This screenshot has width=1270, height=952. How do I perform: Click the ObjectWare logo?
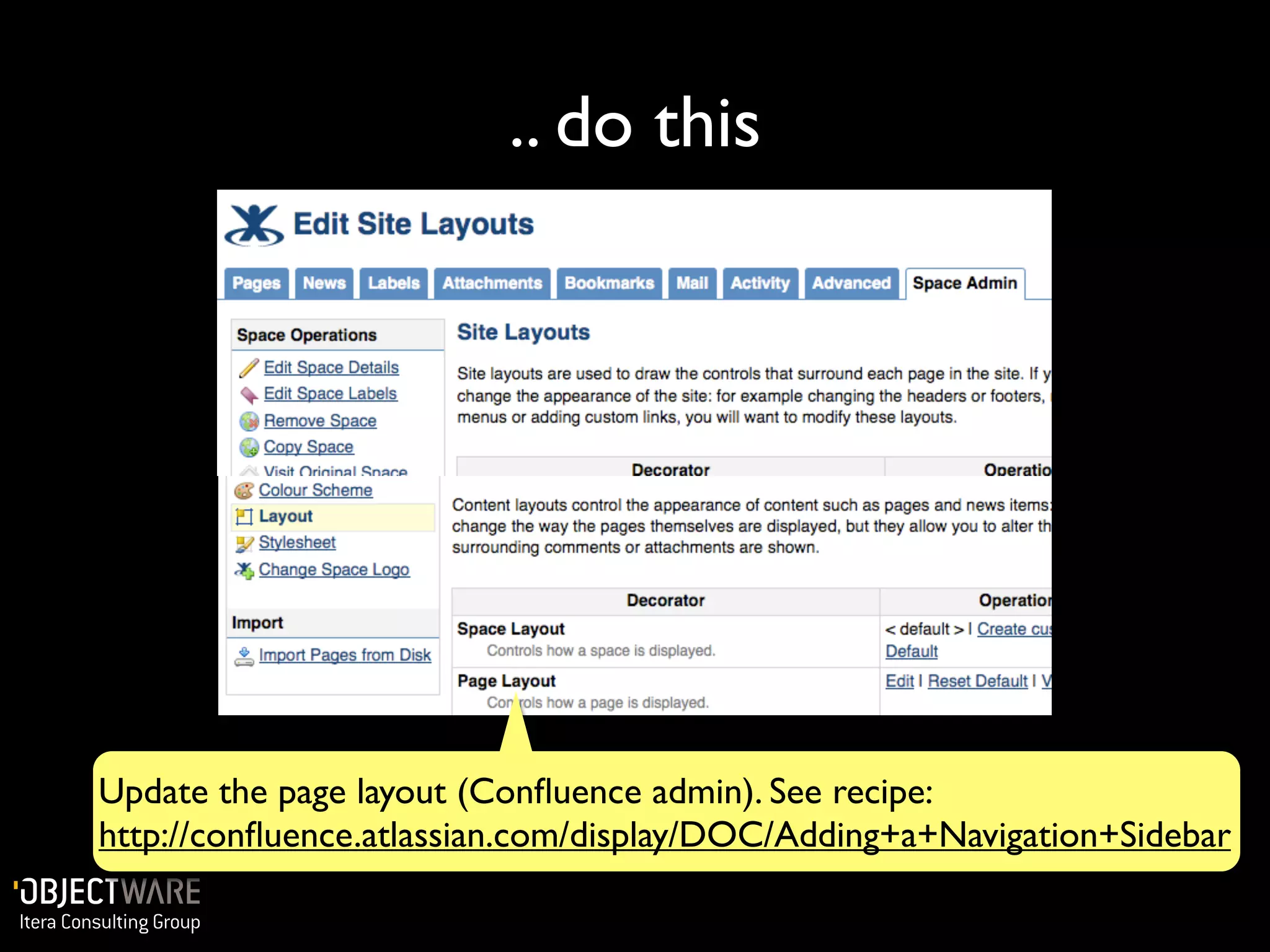[x=107, y=904]
